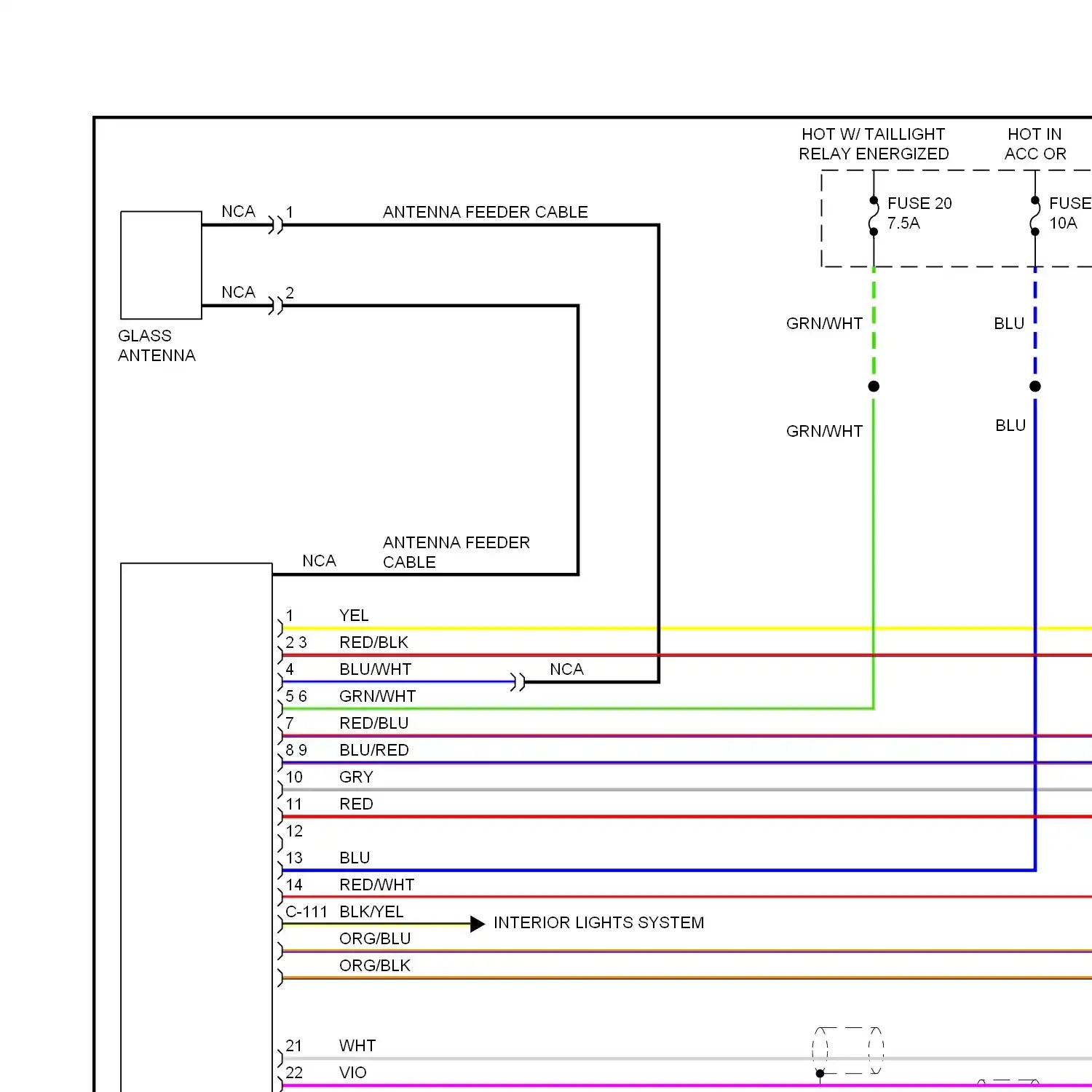Select the YEL wire label at pin 1

point(354,615)
